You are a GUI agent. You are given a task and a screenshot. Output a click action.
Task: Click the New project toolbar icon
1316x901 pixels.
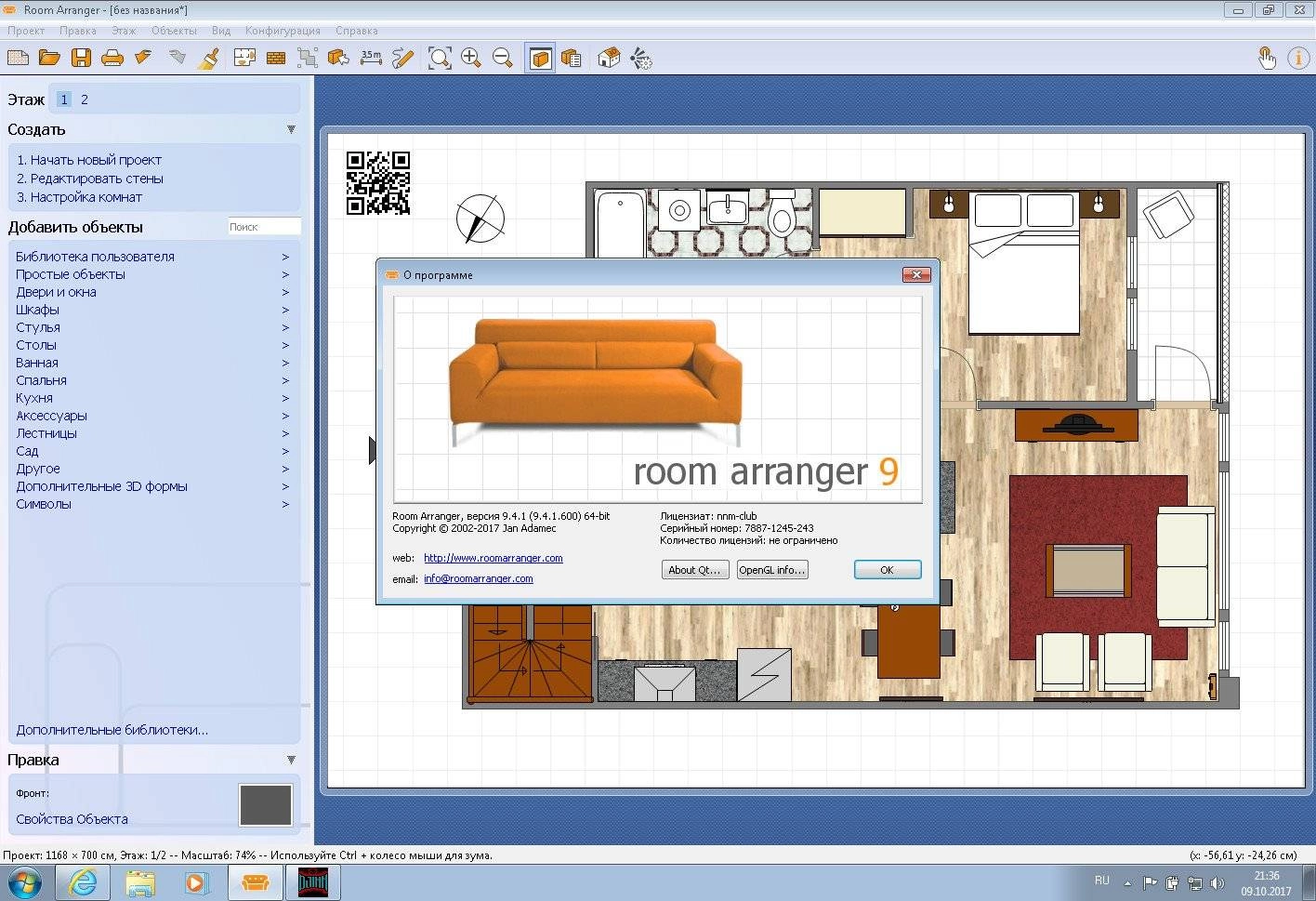click(x=18, y=58)
